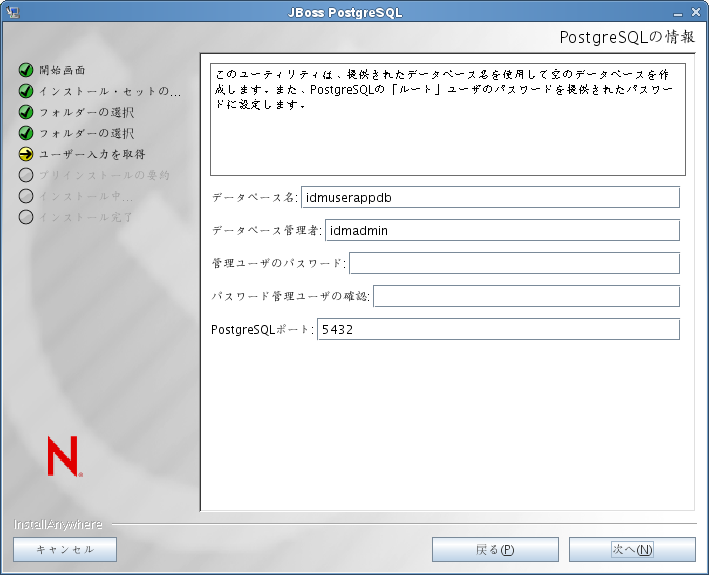The width and height of the screenshot is (709, 575).
Task: Click the InstallAnywhere label
Action: 58,524
